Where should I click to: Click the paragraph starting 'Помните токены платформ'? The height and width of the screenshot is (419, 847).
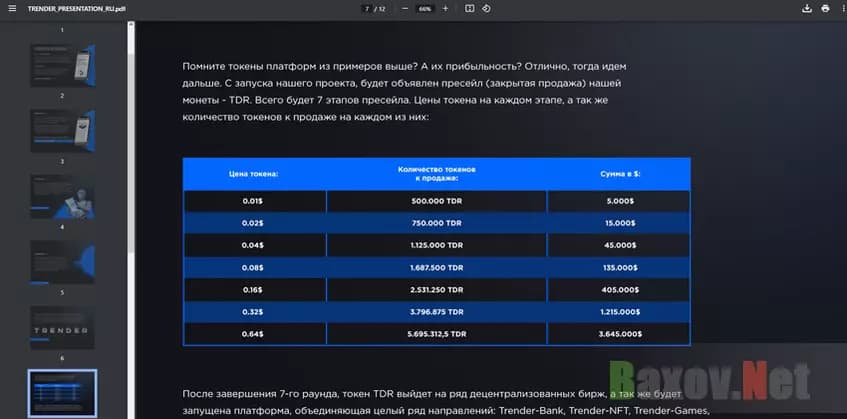coord(404,91)
